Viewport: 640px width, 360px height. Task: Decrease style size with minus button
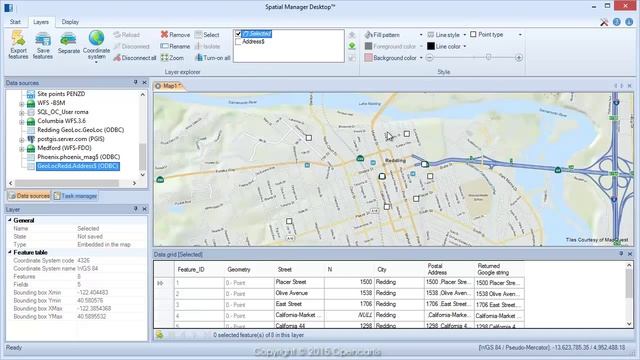click(429, 58)
